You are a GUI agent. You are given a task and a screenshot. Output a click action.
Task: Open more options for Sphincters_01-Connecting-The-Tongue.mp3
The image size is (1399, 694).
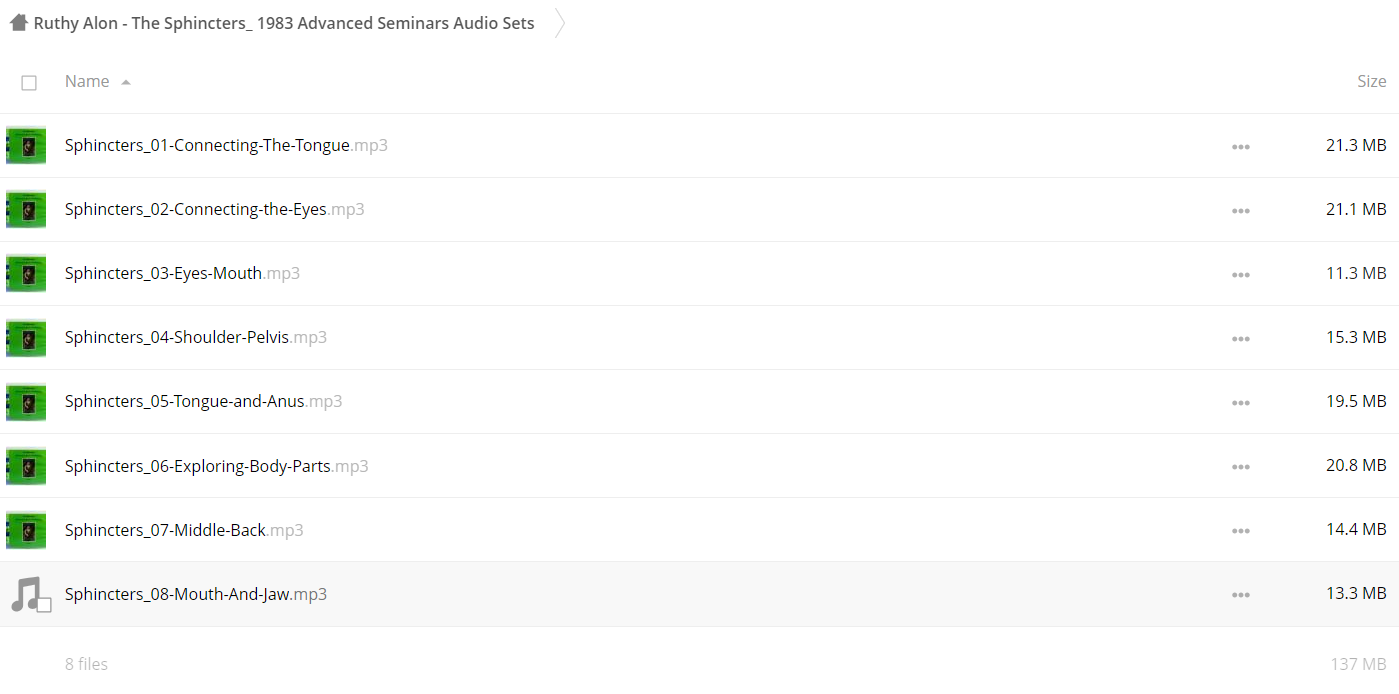pos(1241,147)
